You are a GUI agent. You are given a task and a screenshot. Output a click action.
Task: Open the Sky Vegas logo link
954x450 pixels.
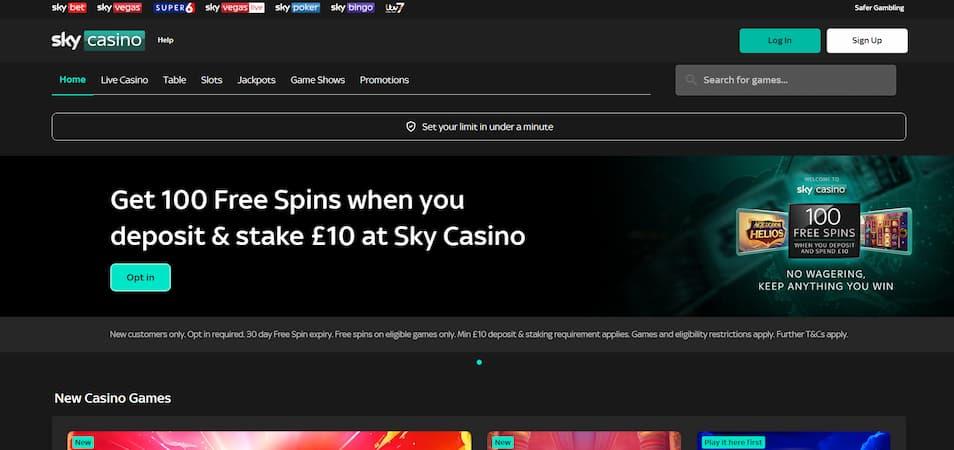[119, 8]
